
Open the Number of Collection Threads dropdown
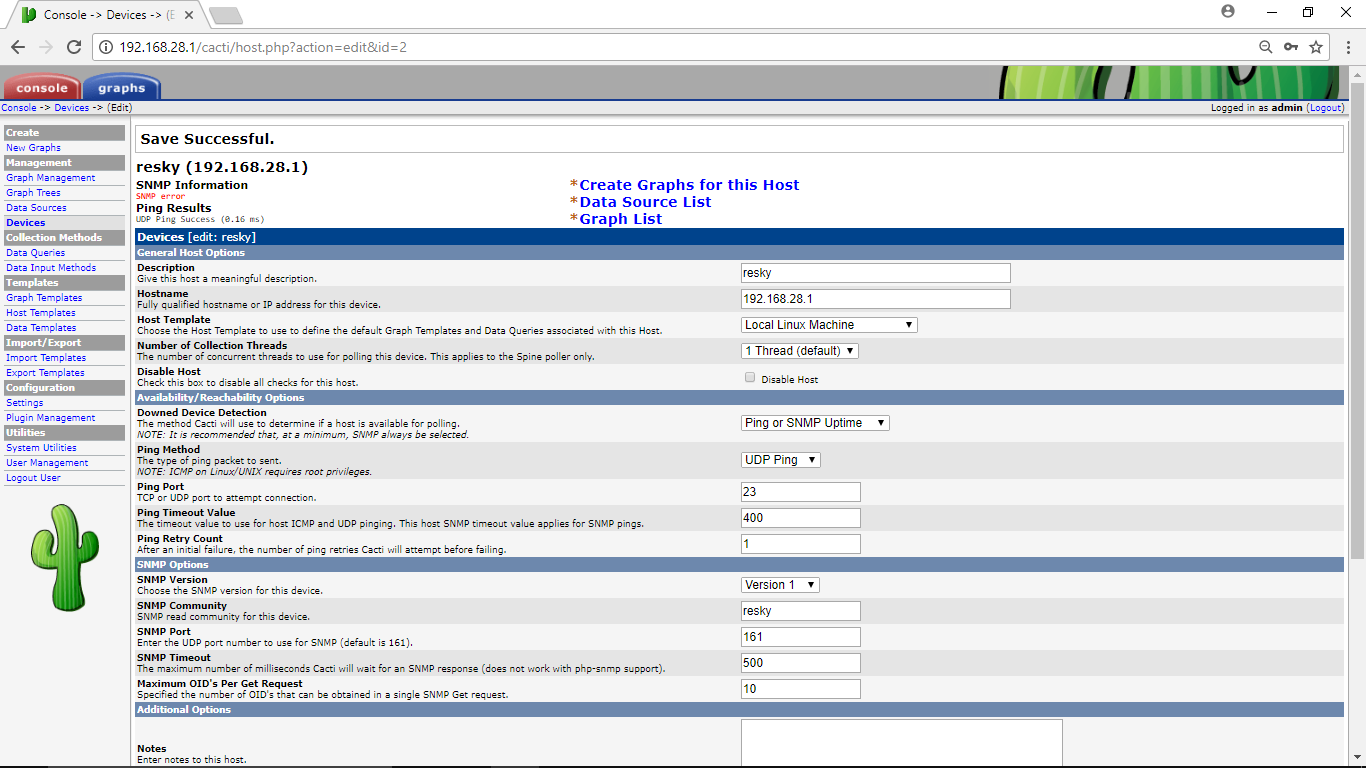click(800, 351)
